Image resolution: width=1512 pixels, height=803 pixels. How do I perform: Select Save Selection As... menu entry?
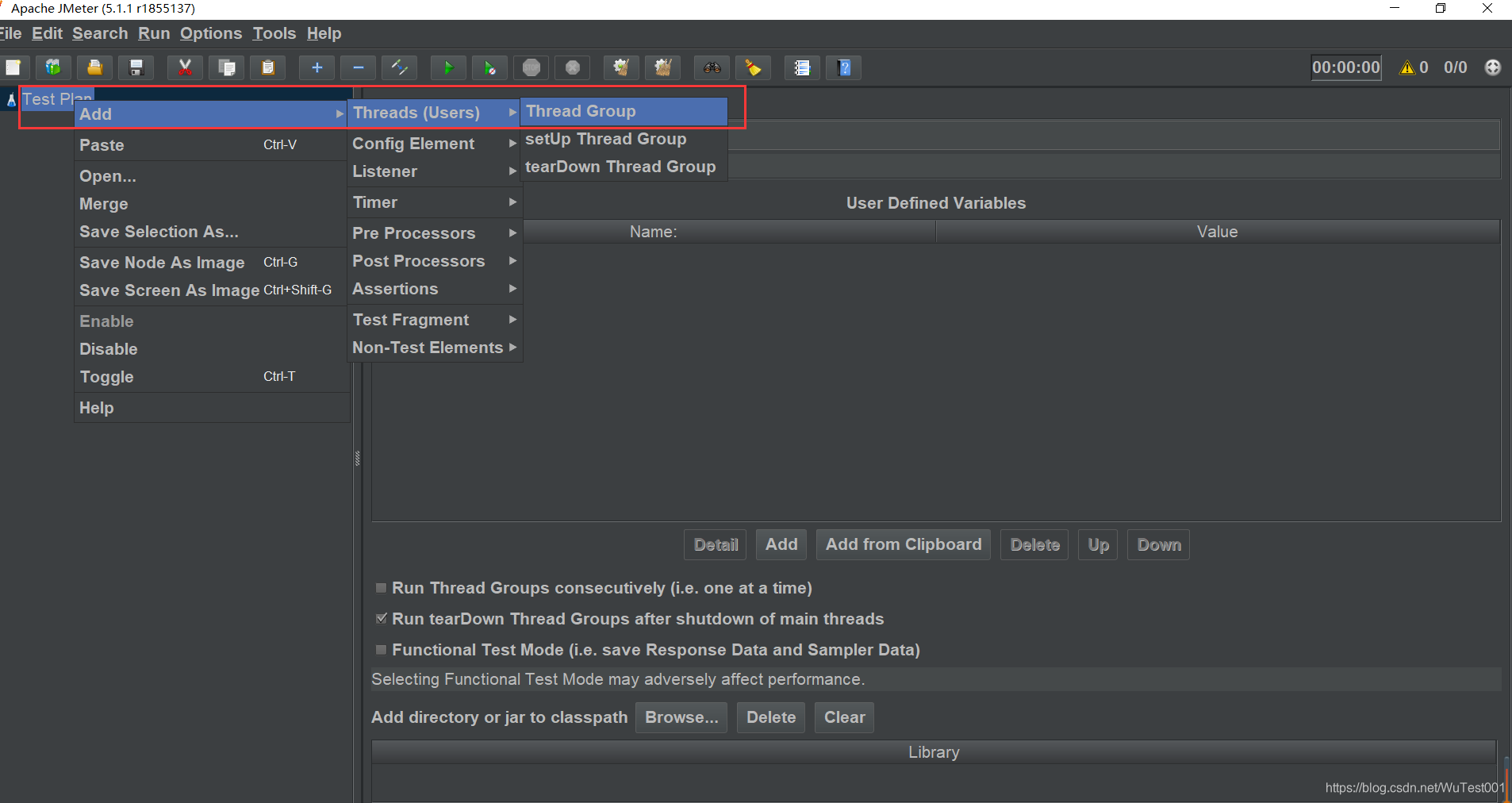click(211, 232)
